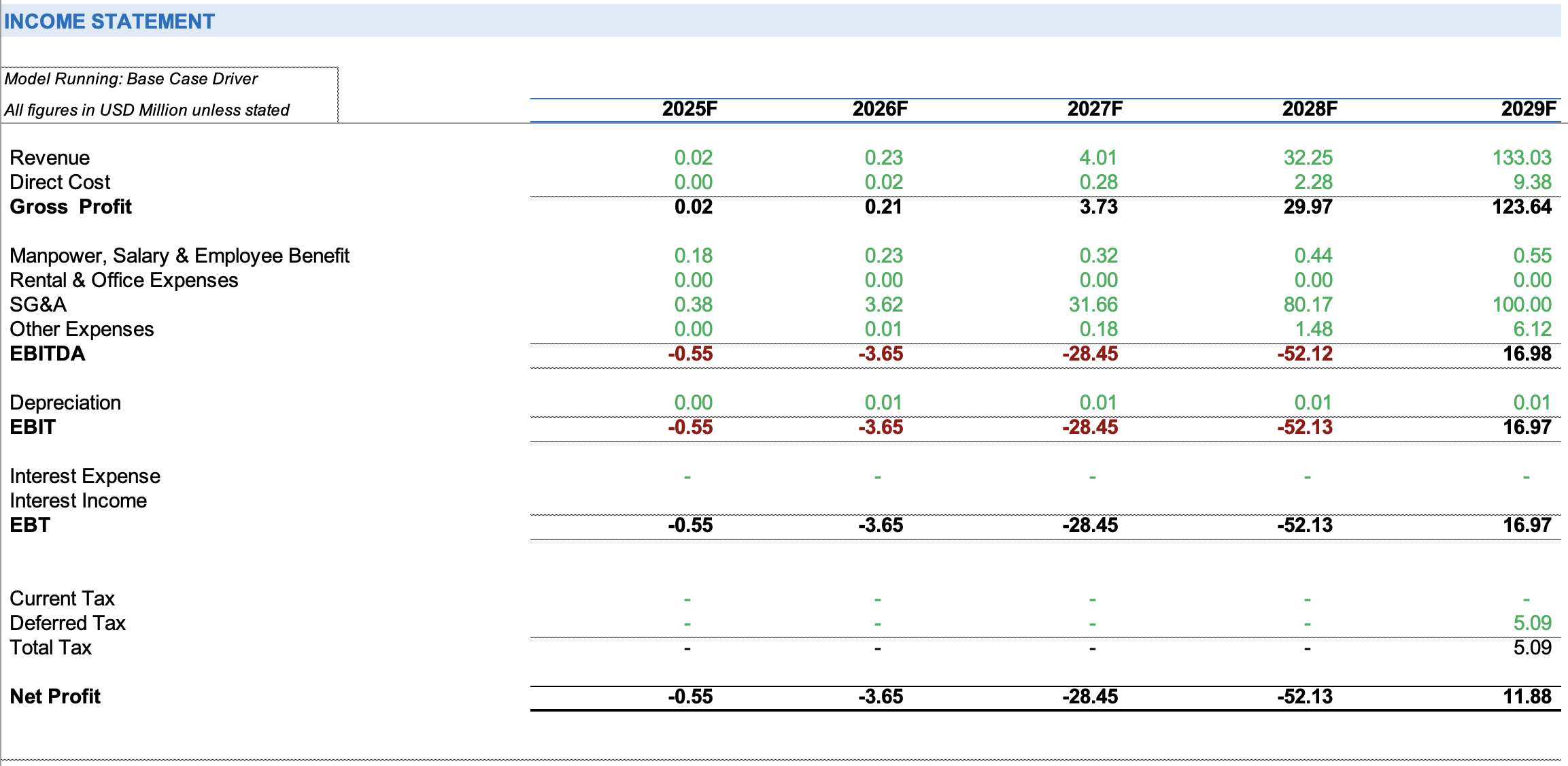Select the Gross Profit row label
Image resolution: width=1568 pixels, height=766 pixels.
click(71, 207)
